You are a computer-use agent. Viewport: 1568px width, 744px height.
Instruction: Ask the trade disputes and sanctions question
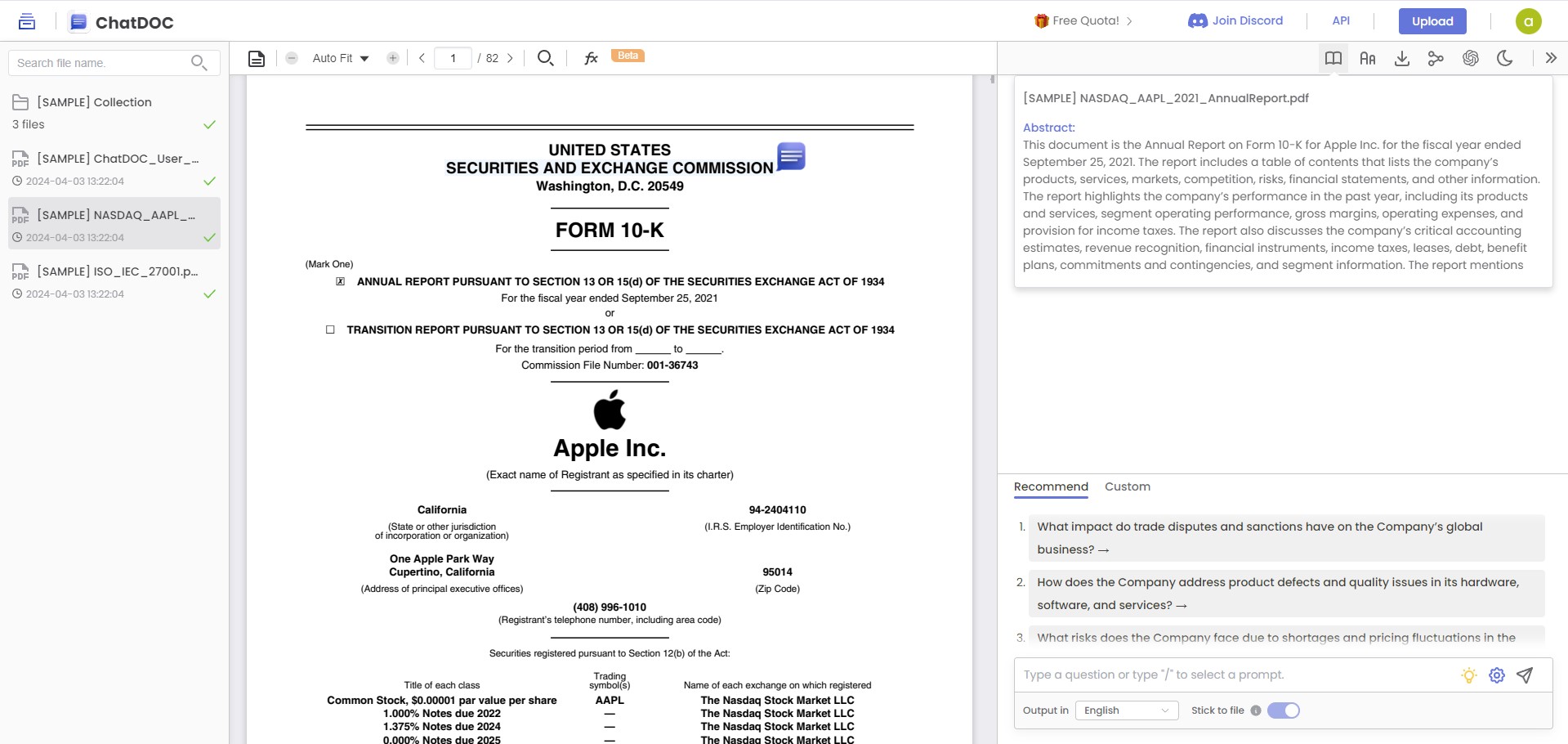pos(1287,538)
